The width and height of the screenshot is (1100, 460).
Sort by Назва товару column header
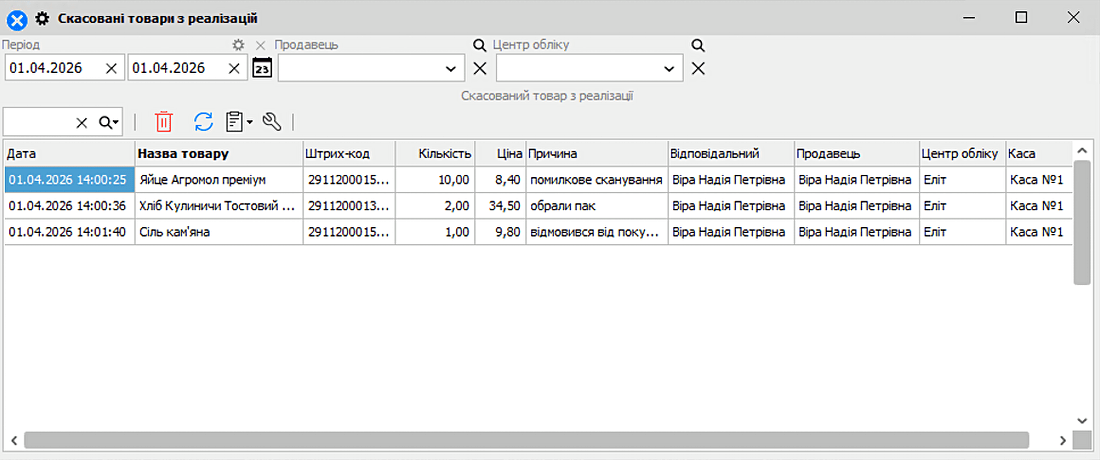(x=218, y=153)
